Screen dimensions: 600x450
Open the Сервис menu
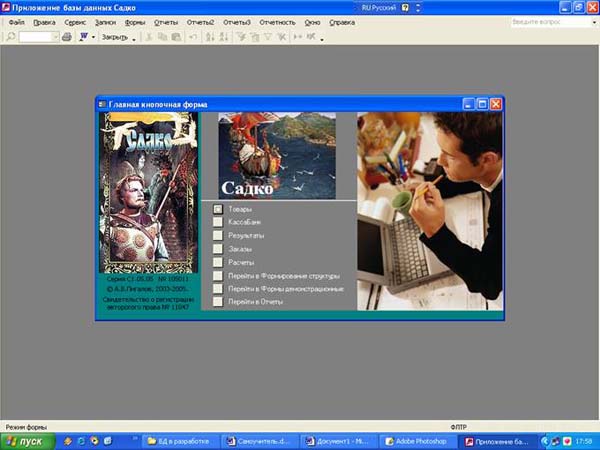[75, 22]
